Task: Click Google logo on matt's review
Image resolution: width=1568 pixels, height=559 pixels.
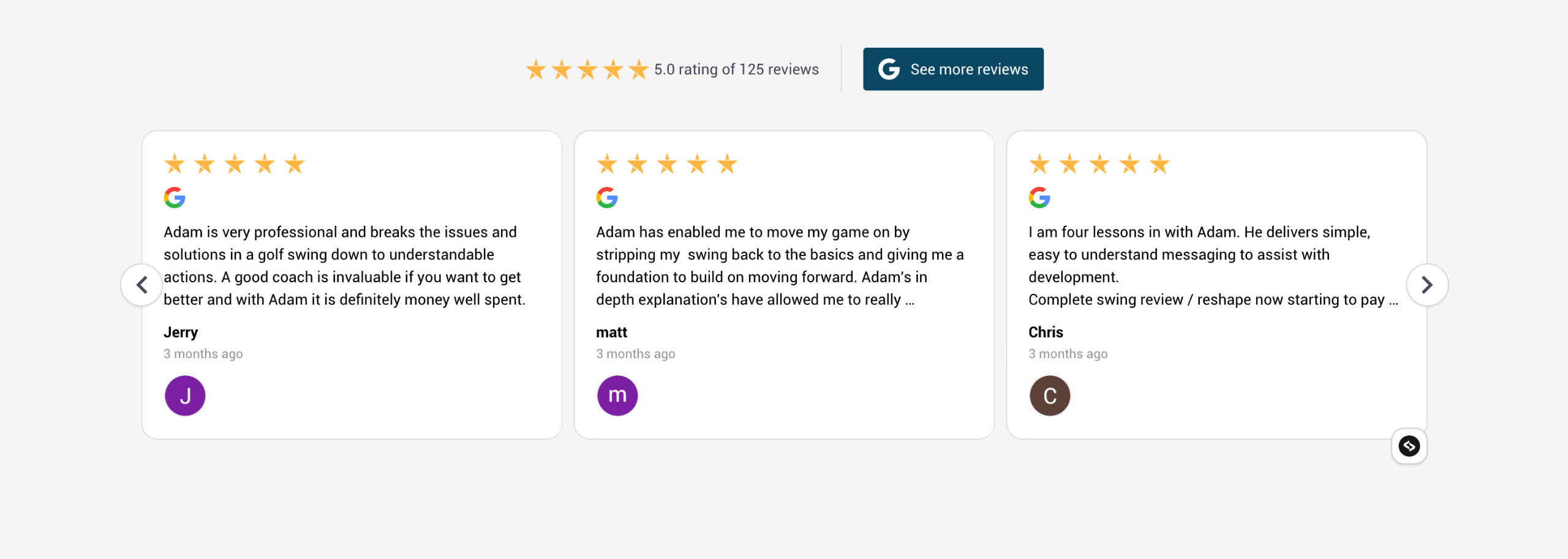Action: [x=607, y=198]
